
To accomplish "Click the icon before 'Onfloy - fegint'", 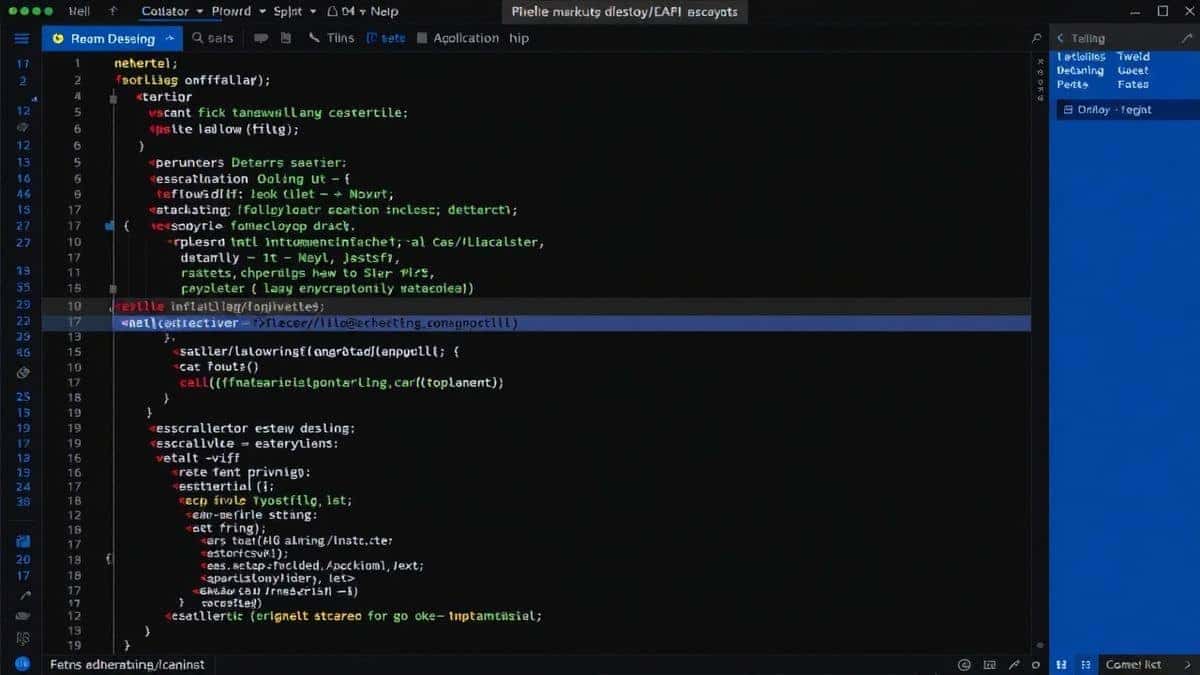I will tap(1069, 110).
